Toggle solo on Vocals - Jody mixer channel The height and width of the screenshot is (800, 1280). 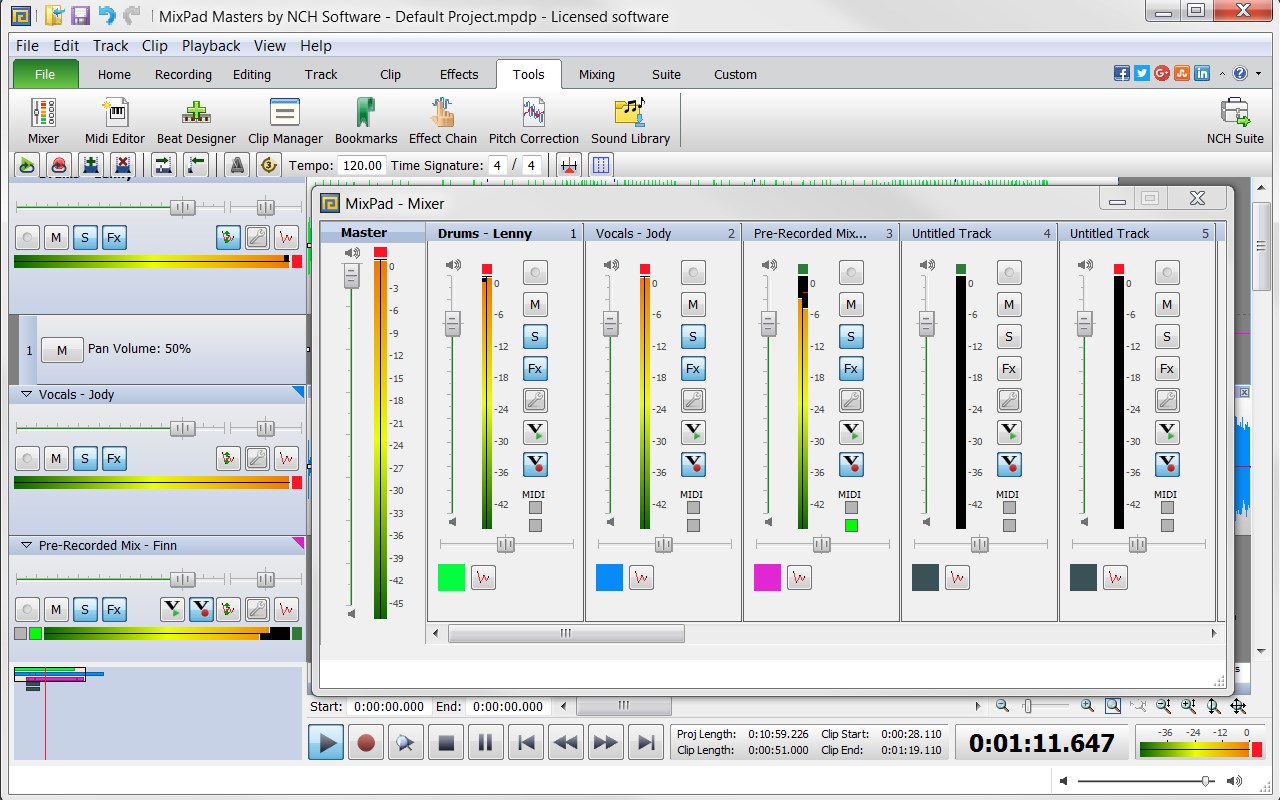click(693, 337)
